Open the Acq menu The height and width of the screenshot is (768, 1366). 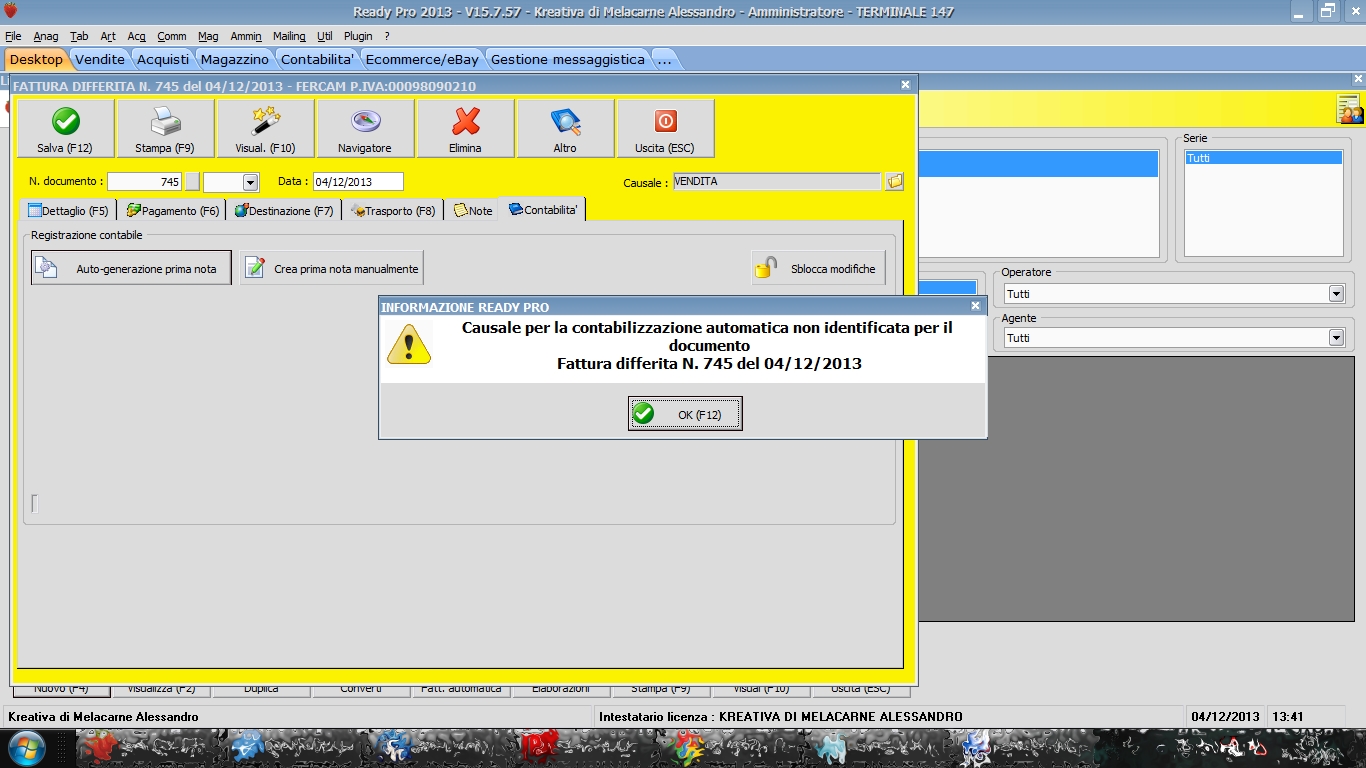tap(137, 36)
